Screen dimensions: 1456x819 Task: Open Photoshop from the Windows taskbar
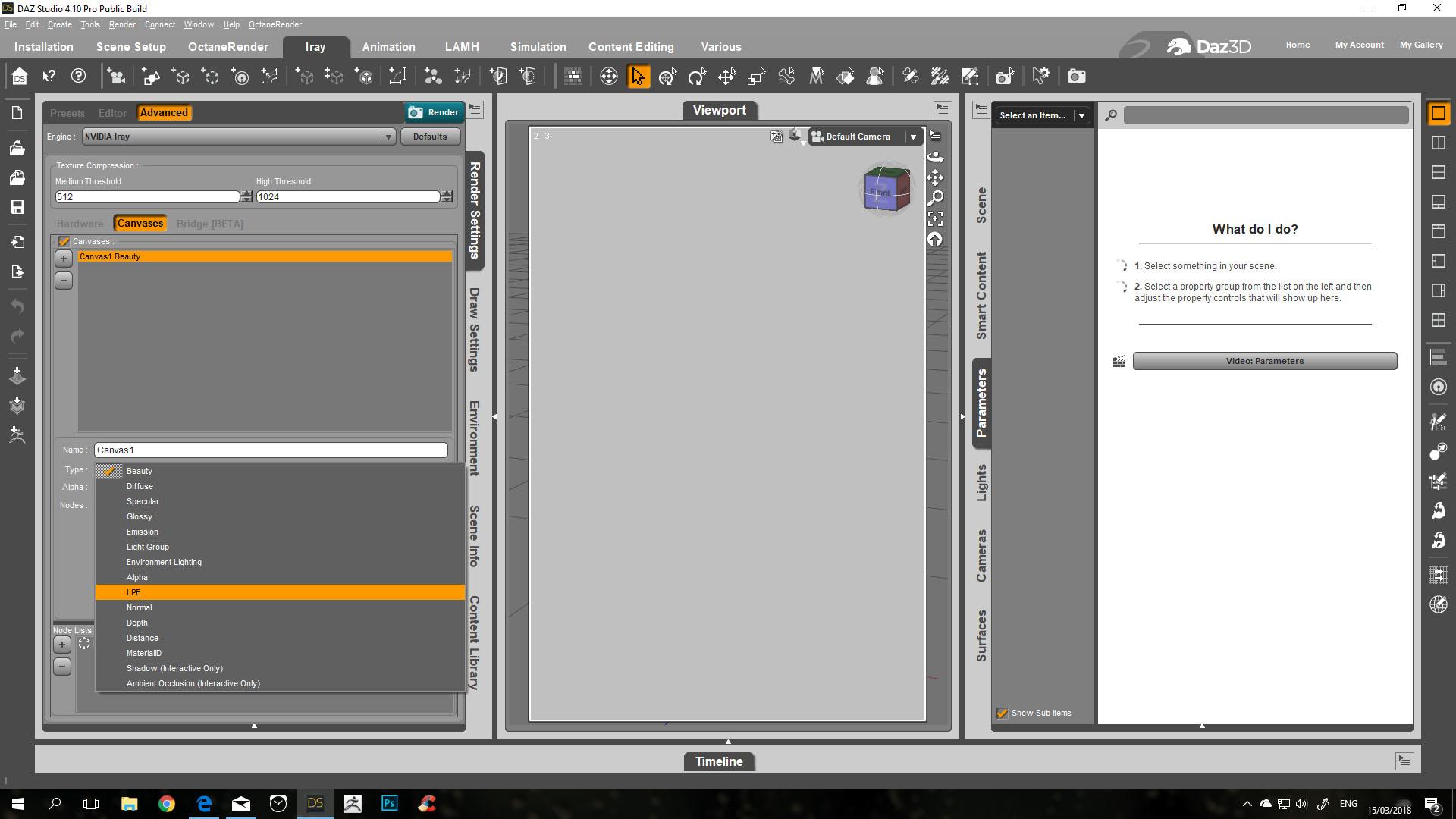pos(389,803)
